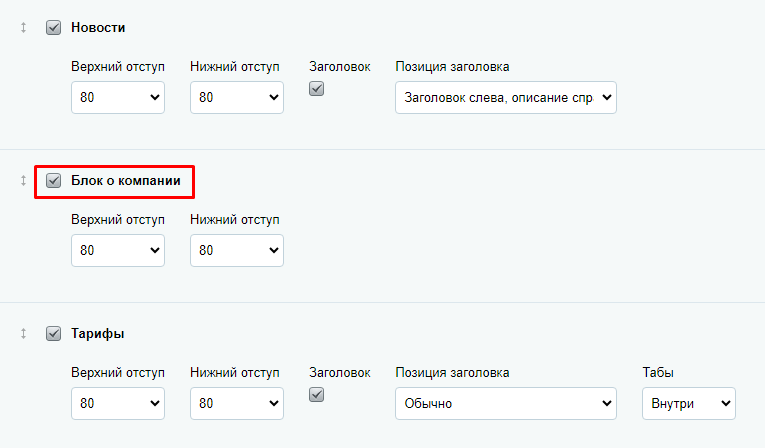The width and height of the screenshot is (765, 448).
Task: Click the Блок о компании label
Action: (x=126, y=181)
